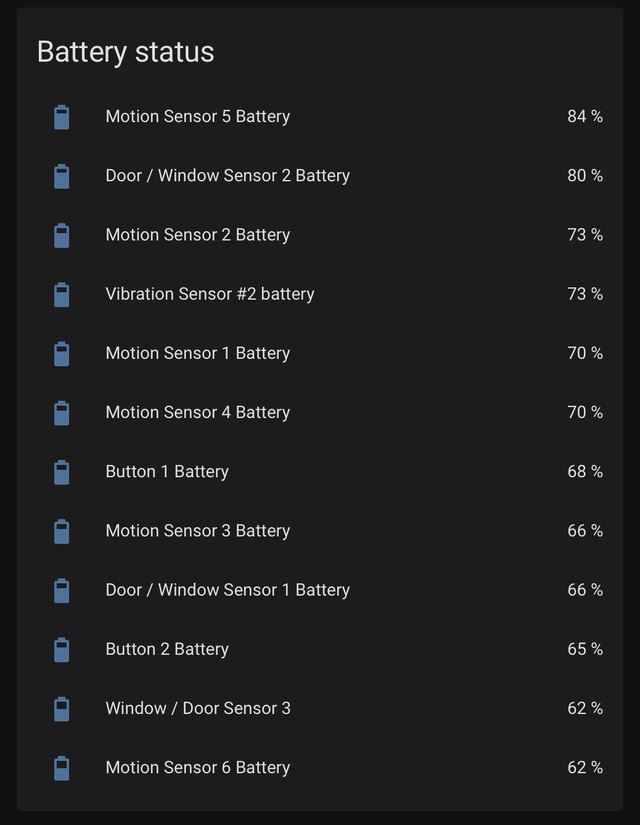Viewport: 640px width, 825px height.
Task: Click the Battery status card title
Action: pos(125,52)
